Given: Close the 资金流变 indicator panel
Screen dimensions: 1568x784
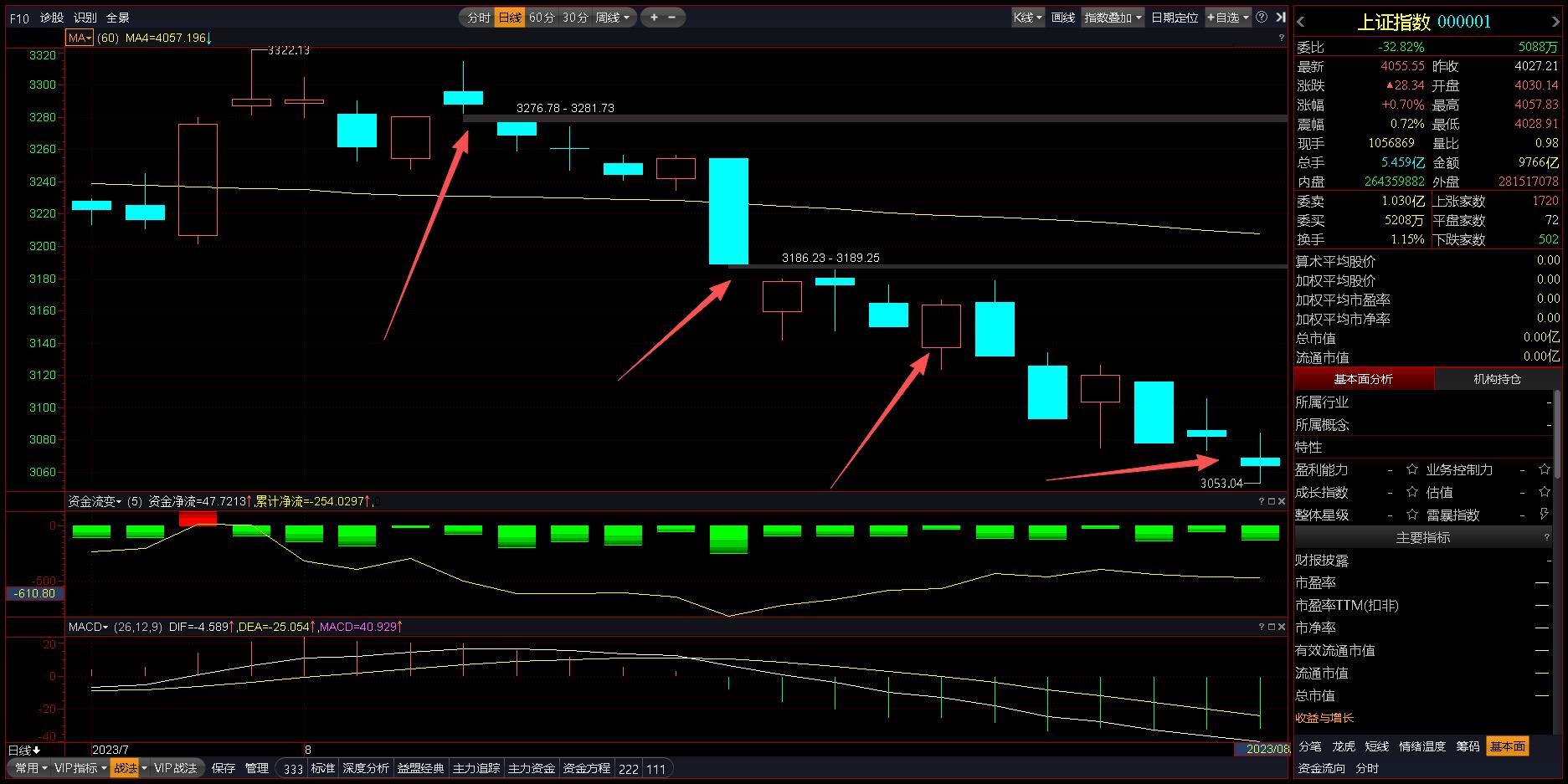Looking at the screenshot, I should pyautogui.click(x=1281, y=501).
